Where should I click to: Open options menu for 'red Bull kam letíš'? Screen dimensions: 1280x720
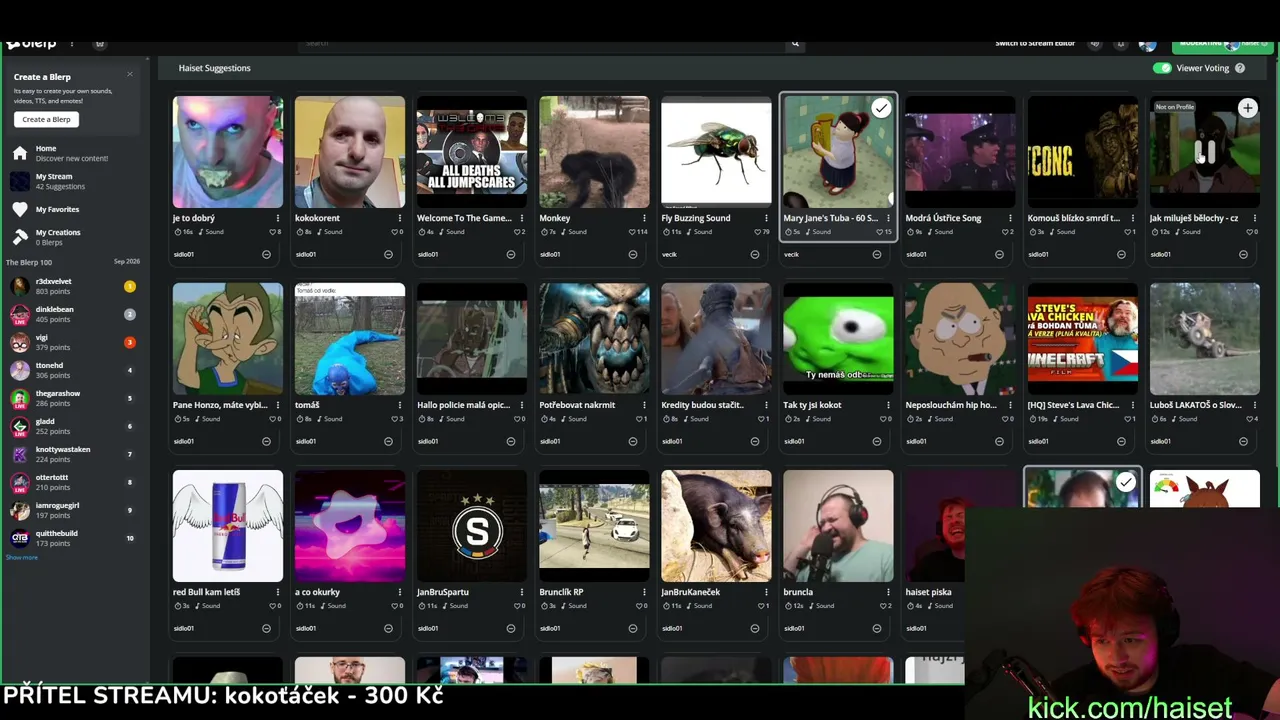(277, 592)
